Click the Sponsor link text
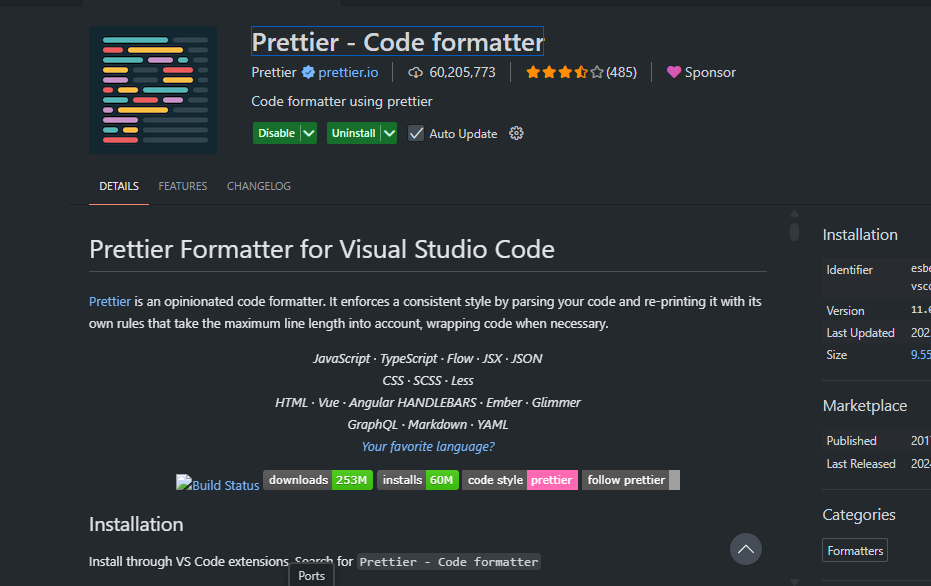Image resolution: width=931 pixels, height=586 pixels. [710, 72]
